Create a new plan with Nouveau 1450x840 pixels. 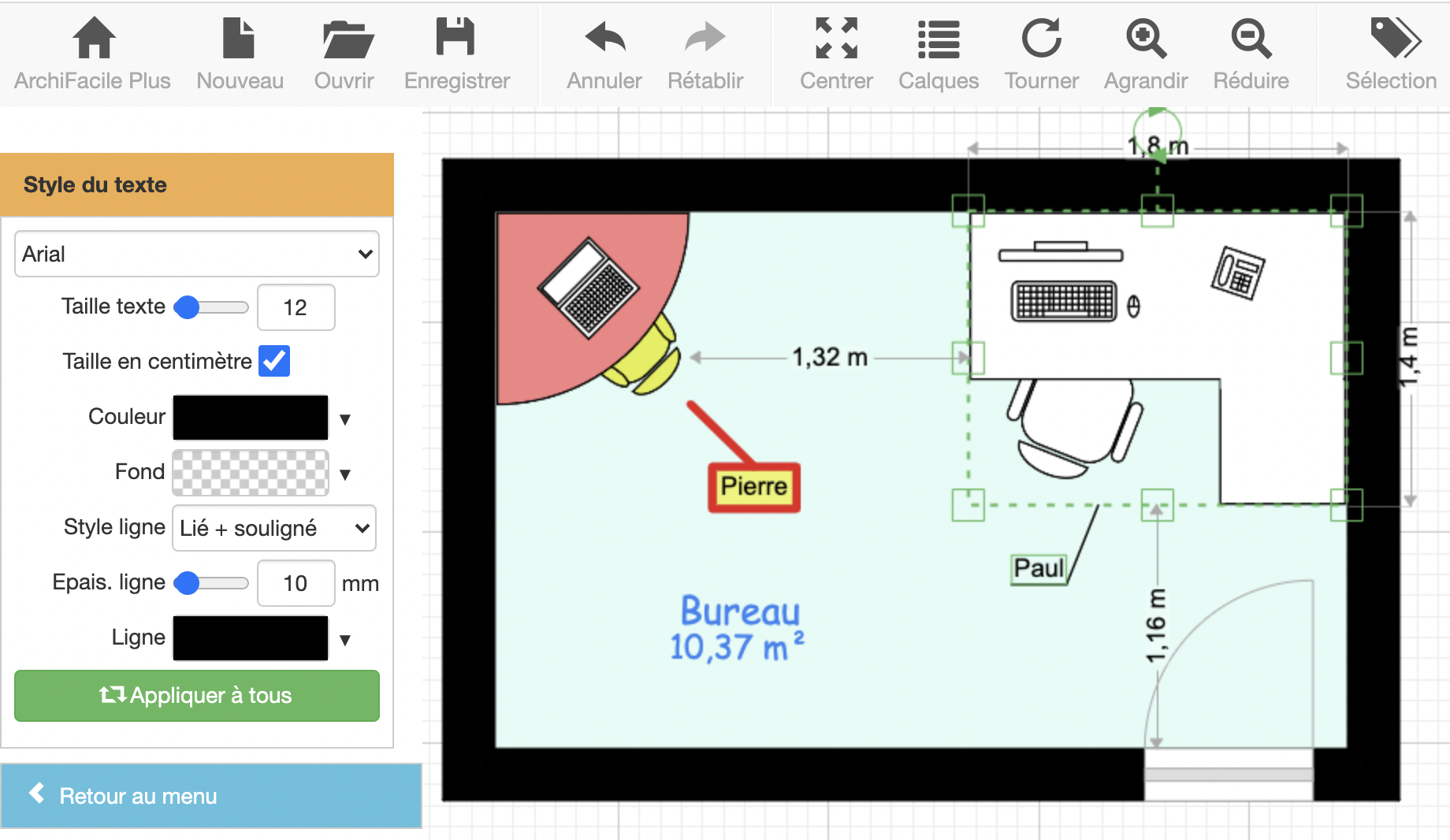tap(239, 39)
